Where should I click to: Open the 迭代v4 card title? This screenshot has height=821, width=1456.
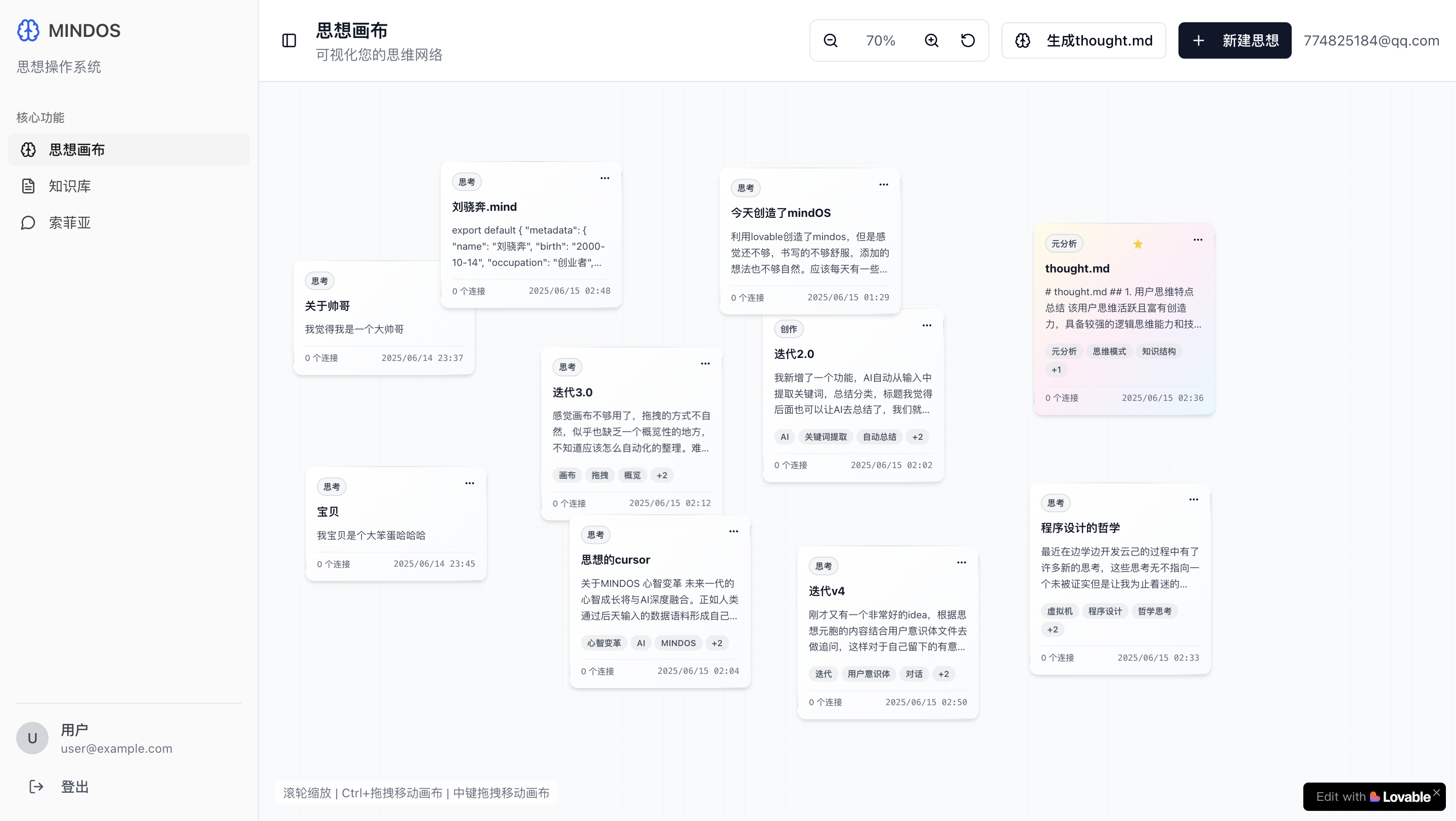pos(827,591)
